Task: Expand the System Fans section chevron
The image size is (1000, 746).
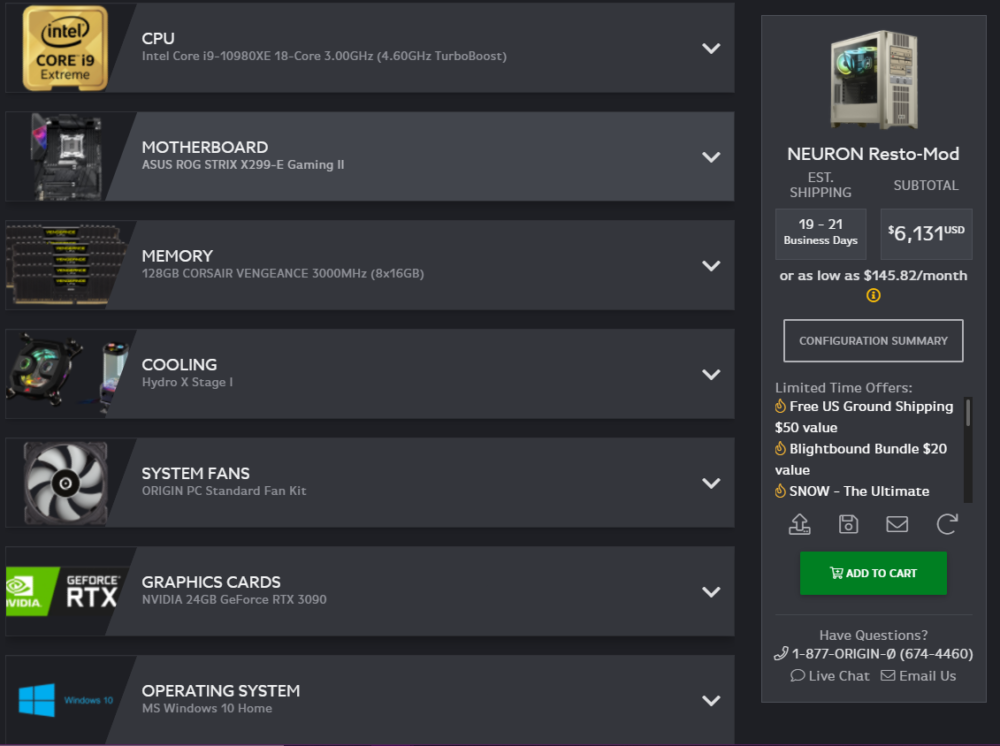Action: 710,483
